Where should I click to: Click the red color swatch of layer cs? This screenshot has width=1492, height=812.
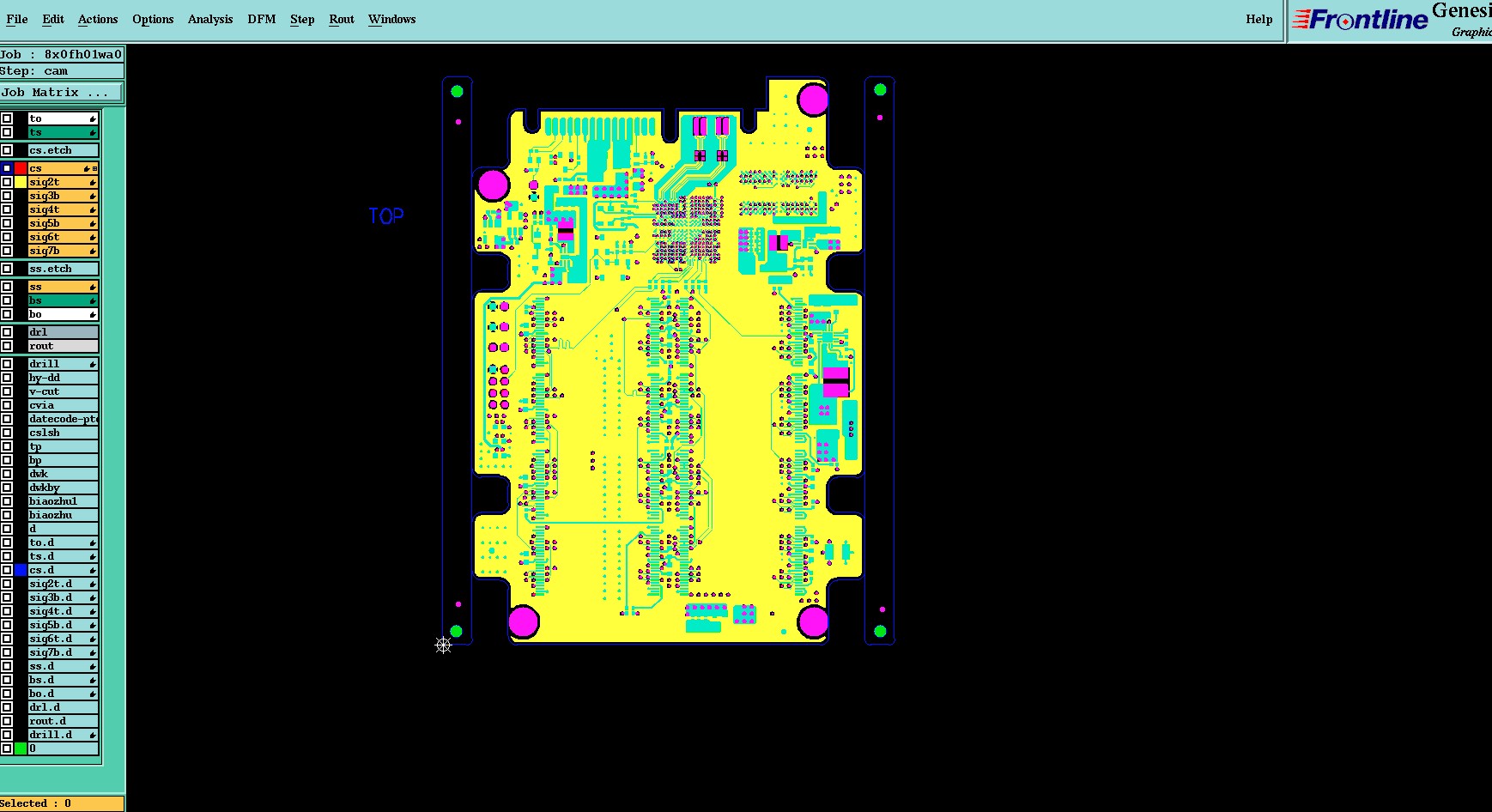[x=21, y=168]
